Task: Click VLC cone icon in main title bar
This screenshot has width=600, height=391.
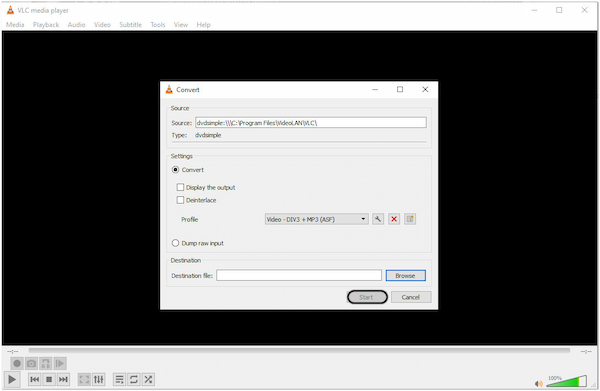Action: coord(10,10)
